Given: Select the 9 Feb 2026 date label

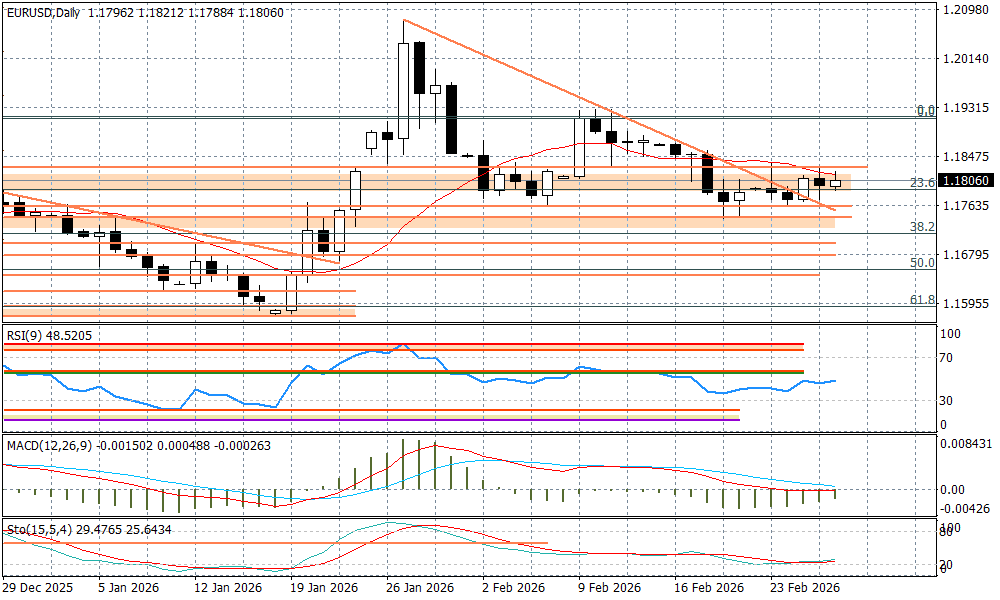Looking at the screenshot, I should (610, 590).
